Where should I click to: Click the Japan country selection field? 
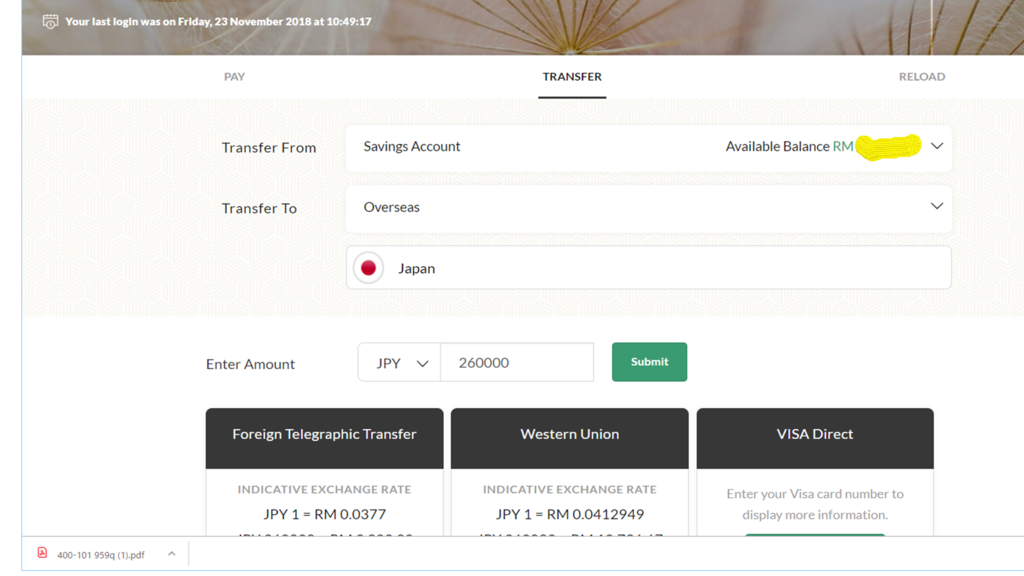pos(648,268)
